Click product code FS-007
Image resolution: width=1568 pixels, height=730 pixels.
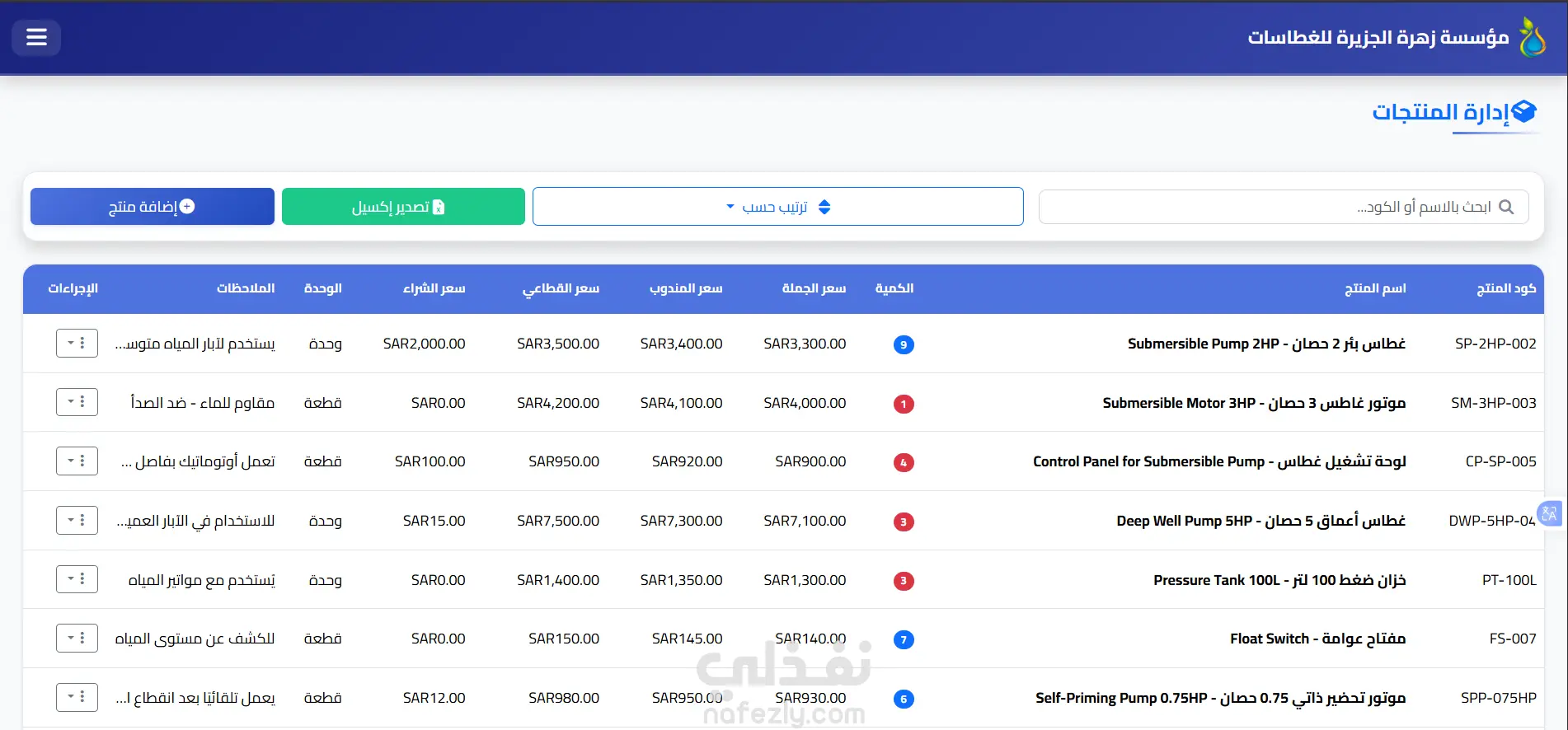tap(1513, 639)
